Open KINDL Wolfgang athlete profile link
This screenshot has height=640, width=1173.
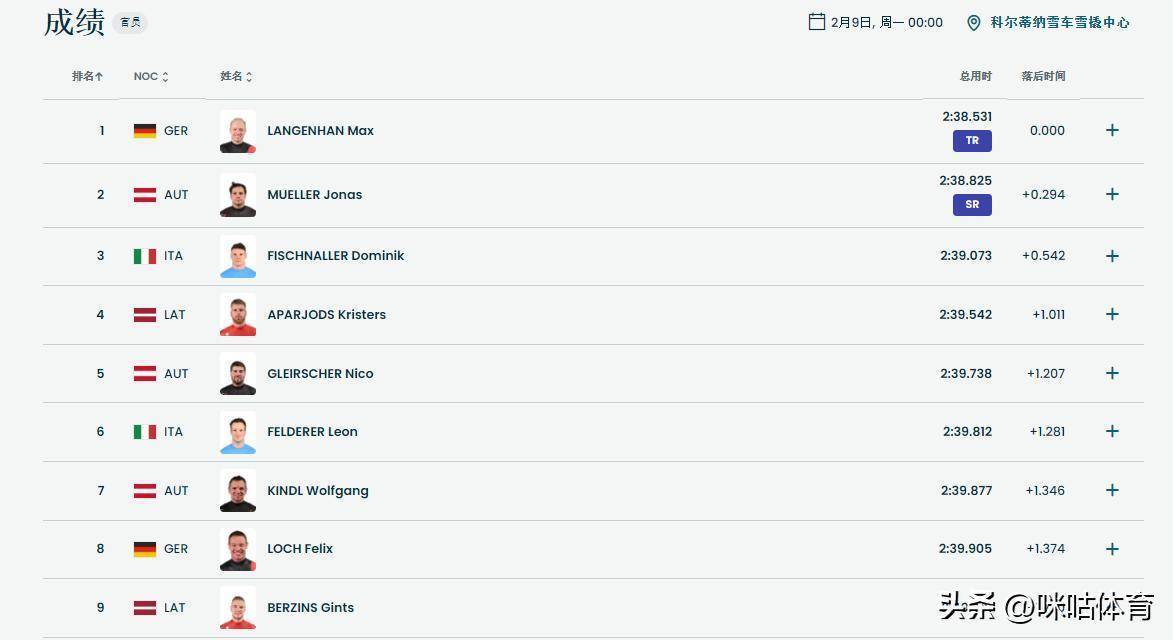[317, 491]
